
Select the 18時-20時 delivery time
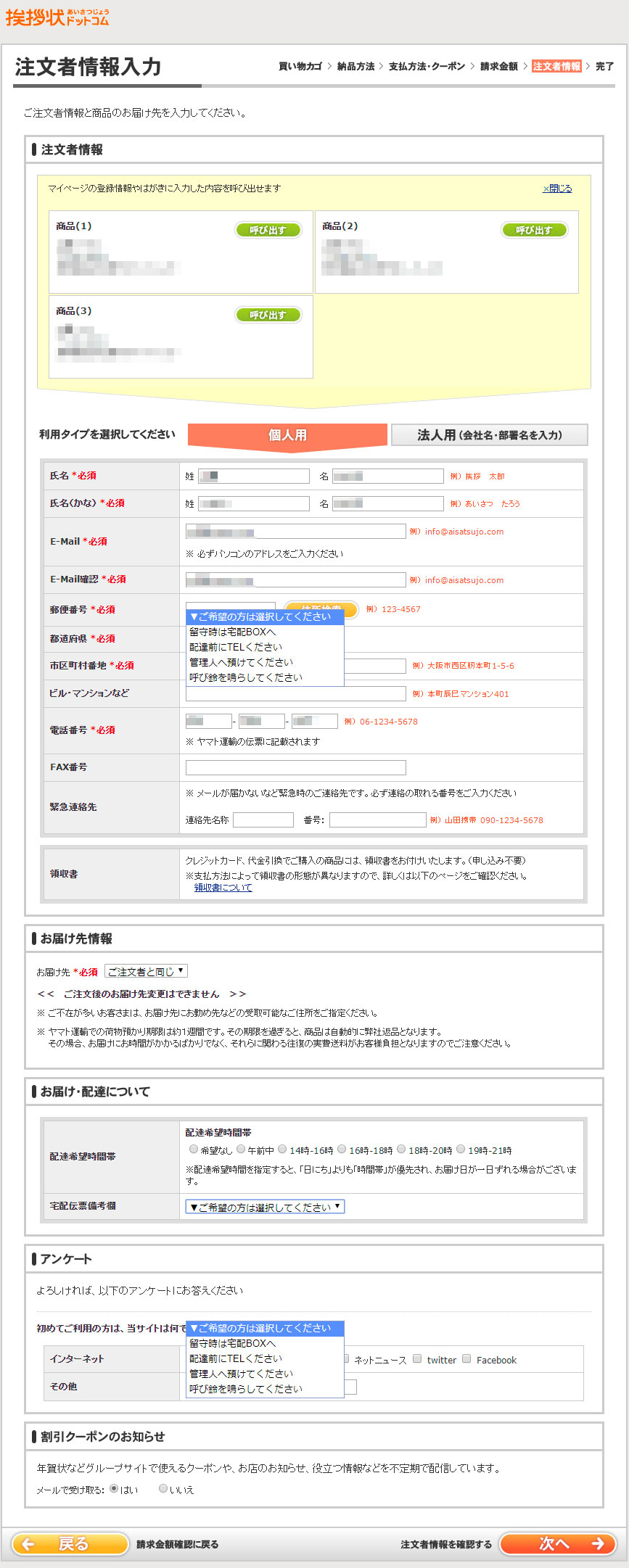coord(400,1149)
